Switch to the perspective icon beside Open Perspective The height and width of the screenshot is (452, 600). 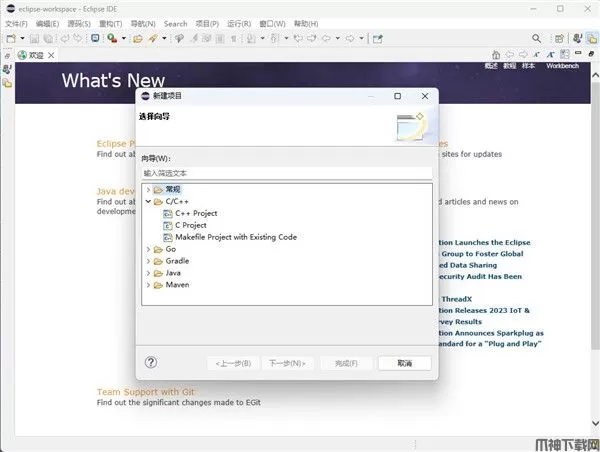577,38
